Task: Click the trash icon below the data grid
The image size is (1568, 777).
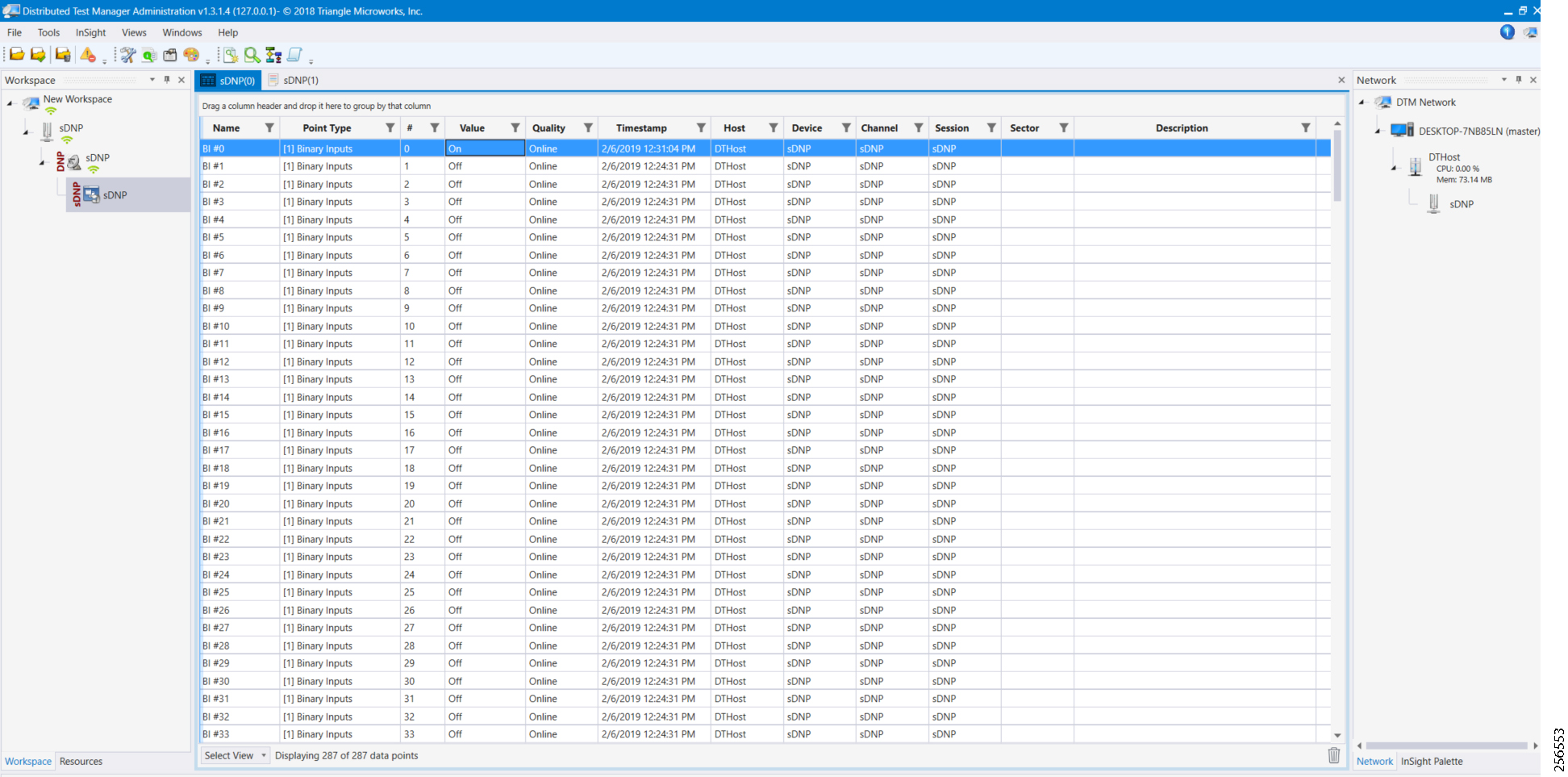Action: 1334,755
